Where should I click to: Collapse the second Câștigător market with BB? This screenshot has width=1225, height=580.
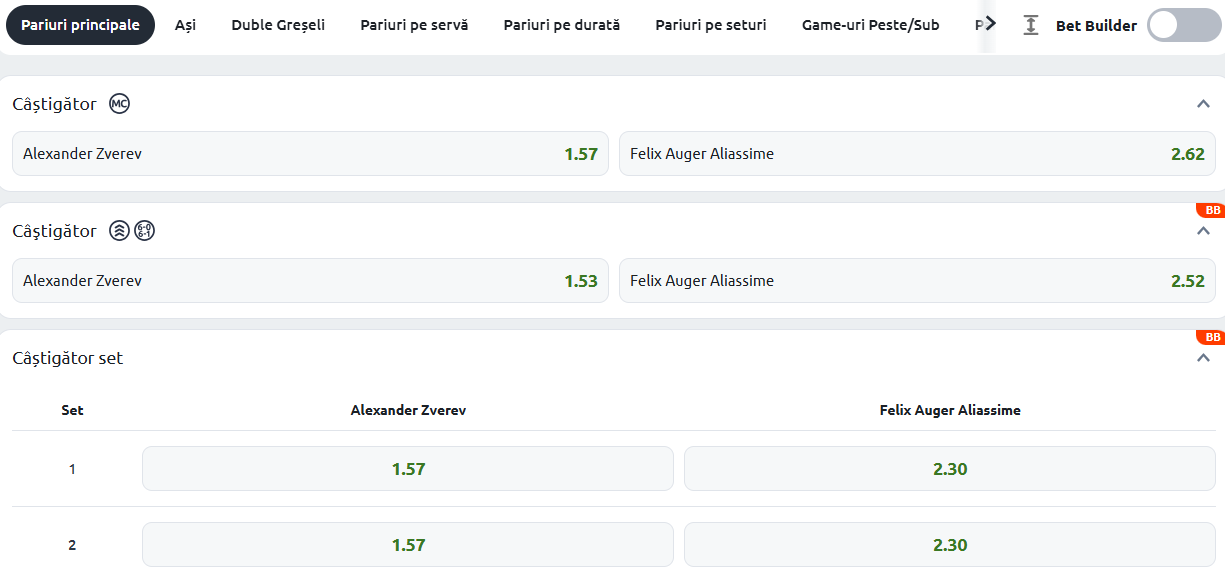pos(1203,231)
